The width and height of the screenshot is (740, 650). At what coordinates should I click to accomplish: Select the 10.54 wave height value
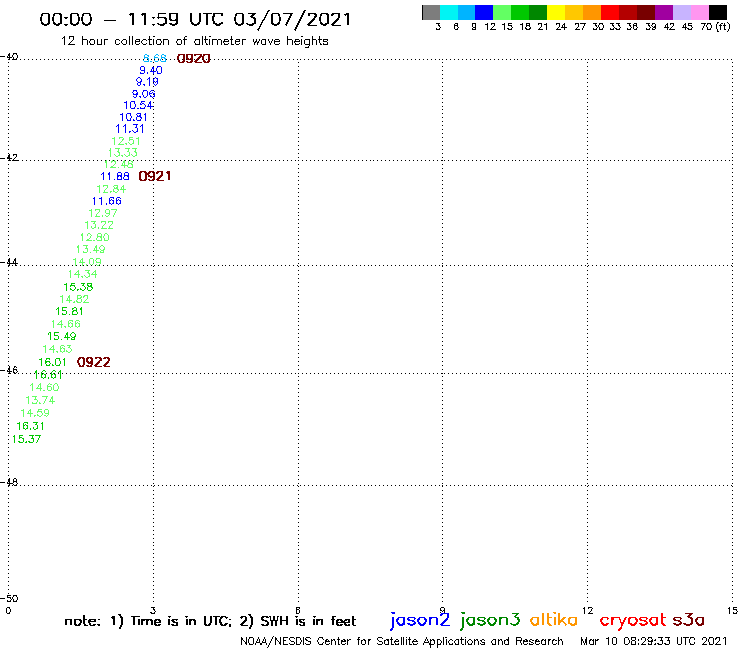[138, 105]
